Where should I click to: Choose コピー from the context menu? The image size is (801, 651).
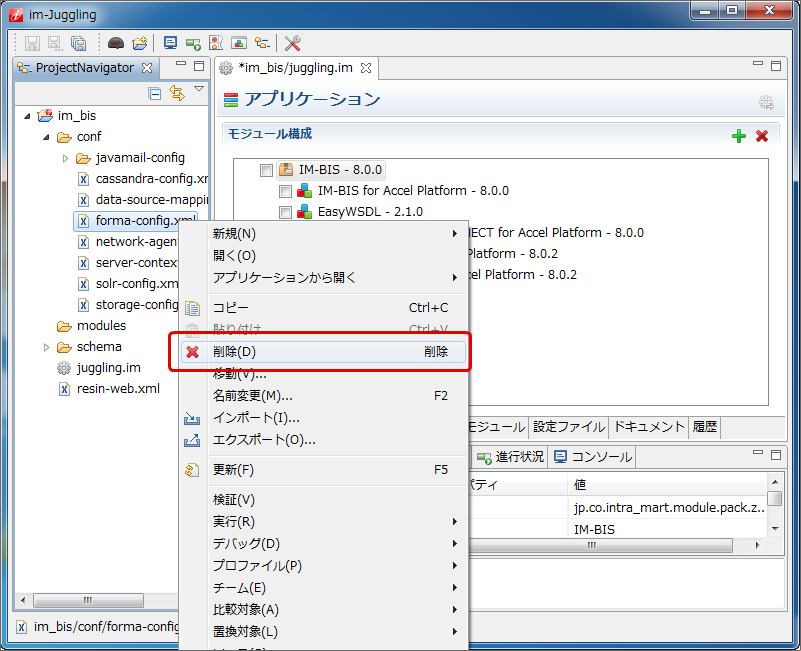pyautogui.click(x=323, y=308)
